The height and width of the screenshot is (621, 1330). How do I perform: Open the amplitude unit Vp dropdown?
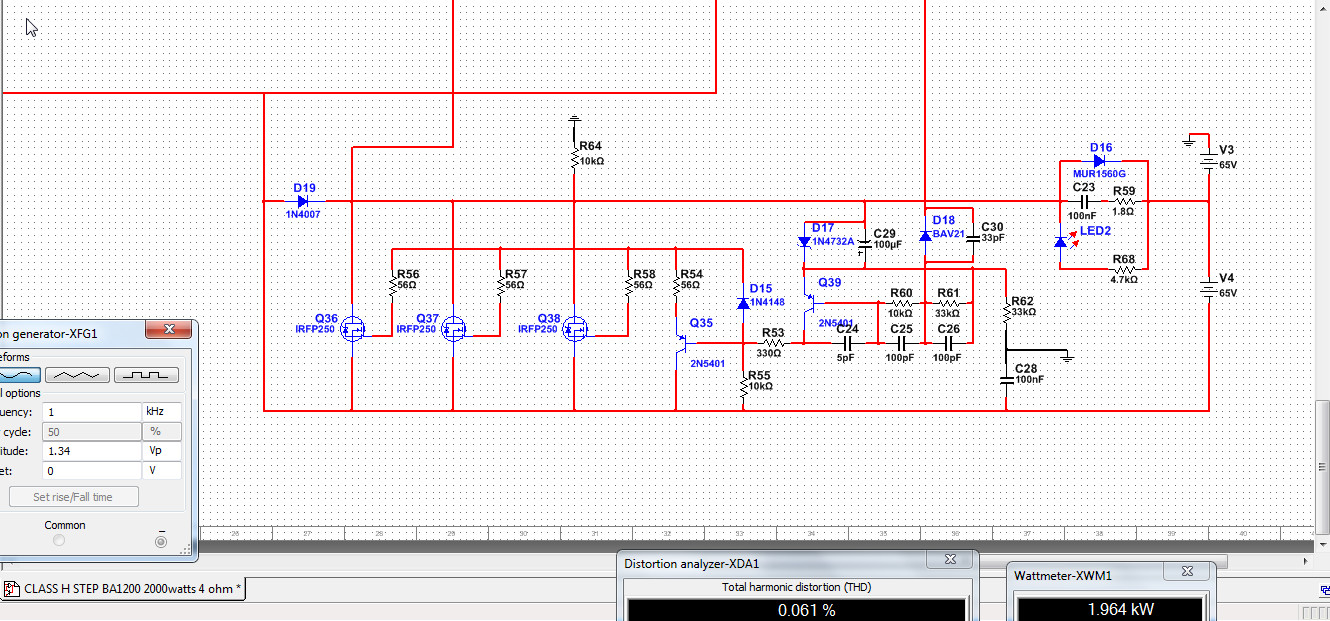[162, 451]
